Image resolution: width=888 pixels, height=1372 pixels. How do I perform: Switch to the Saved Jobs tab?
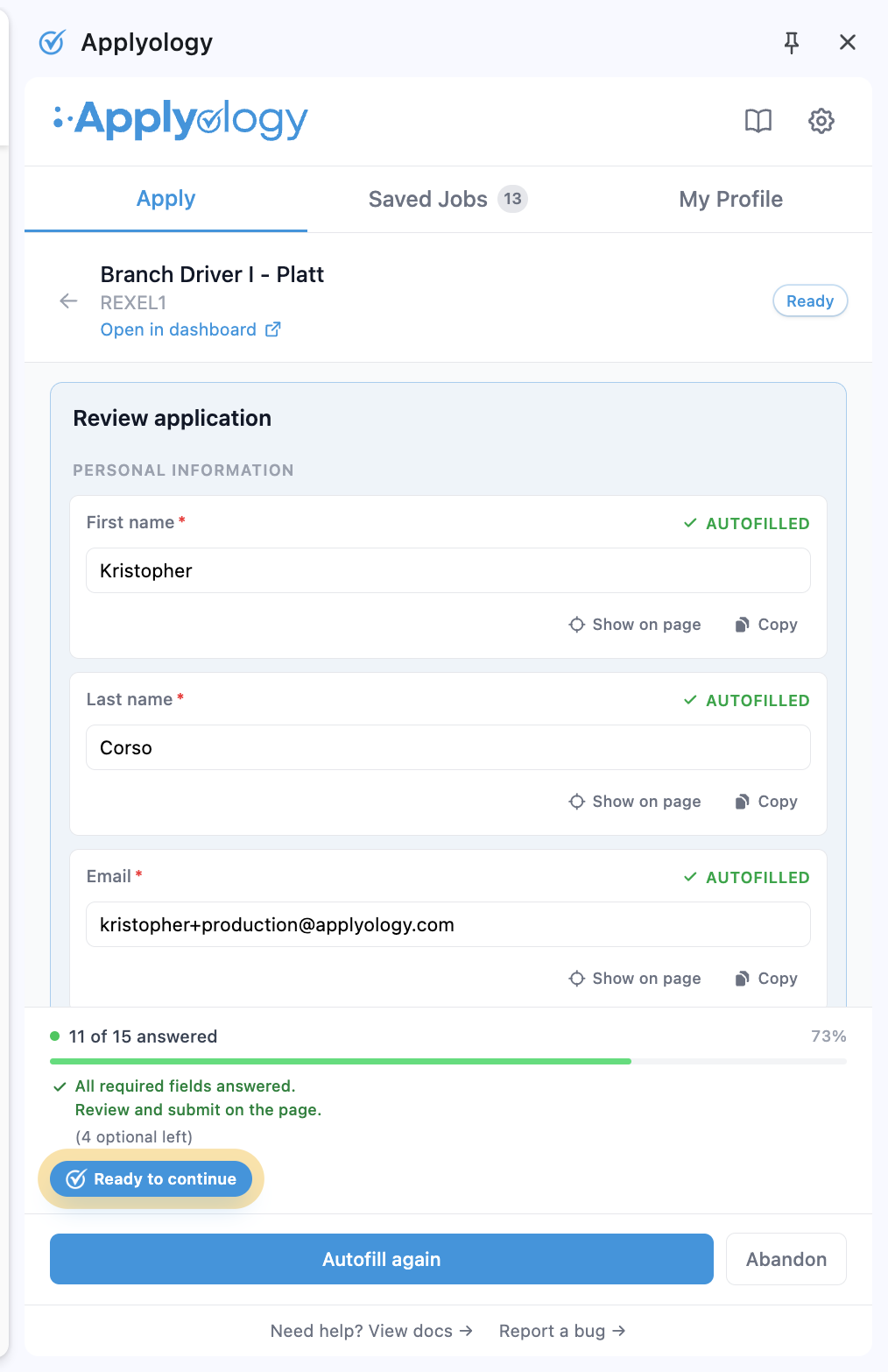448,199
